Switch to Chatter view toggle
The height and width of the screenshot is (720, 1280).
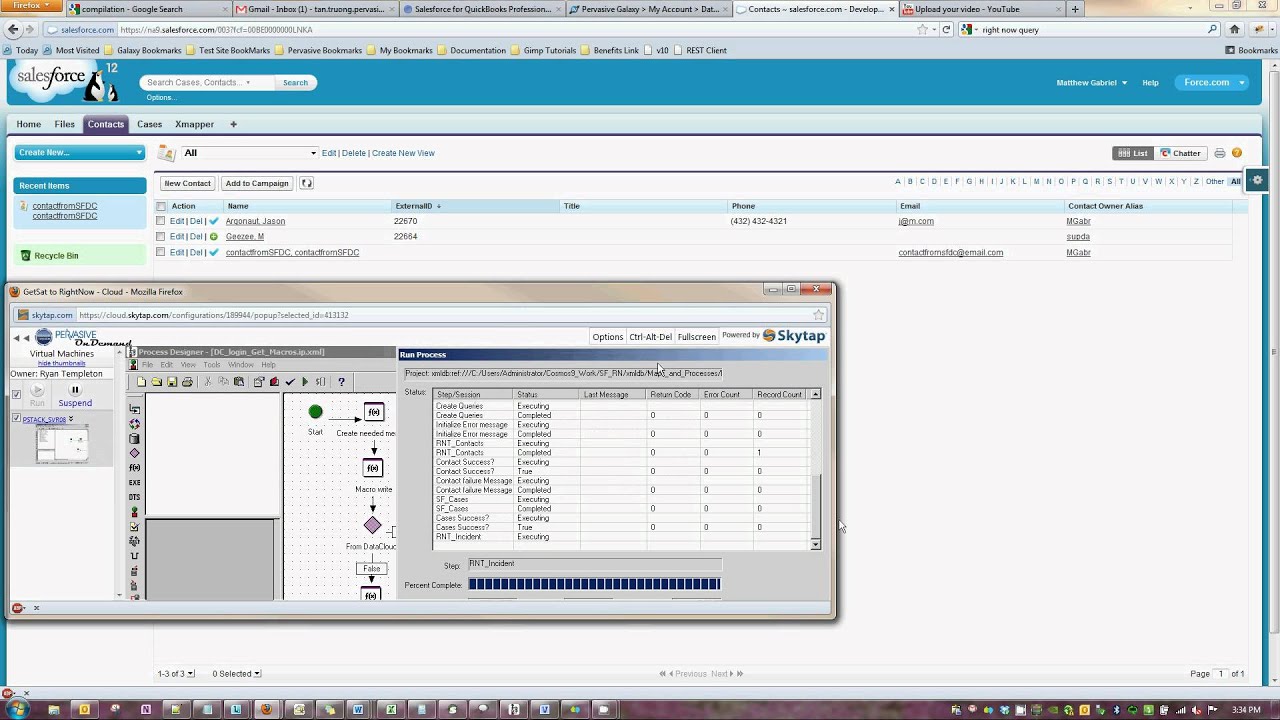coord(1180,153)
